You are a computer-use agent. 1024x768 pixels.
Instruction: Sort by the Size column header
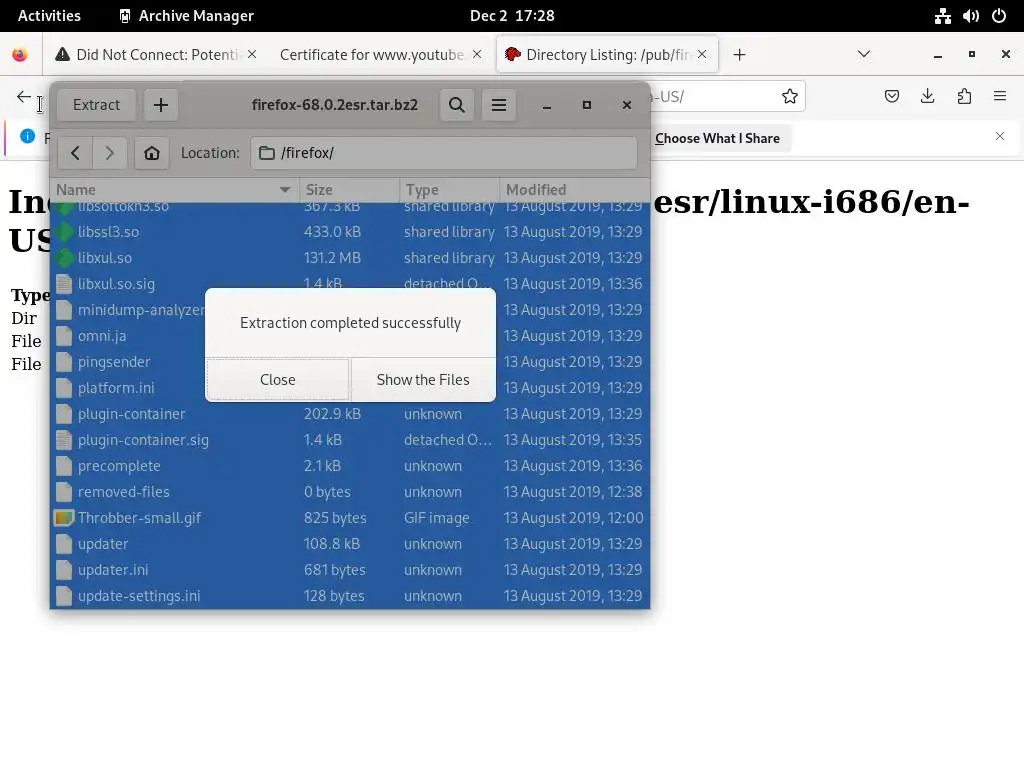tap(349, 189)
